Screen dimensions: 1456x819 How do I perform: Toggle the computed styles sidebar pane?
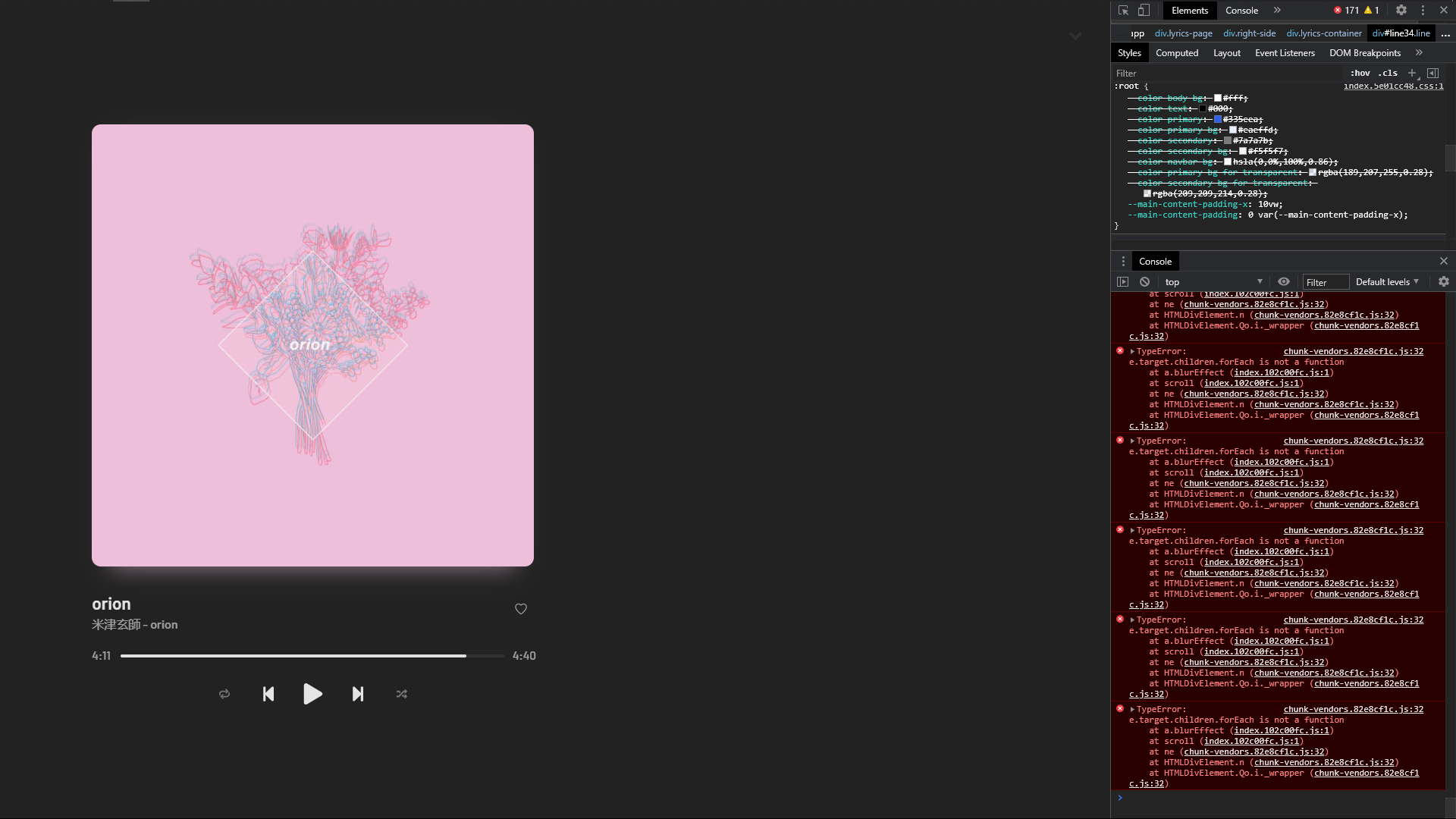point(1432,74)
